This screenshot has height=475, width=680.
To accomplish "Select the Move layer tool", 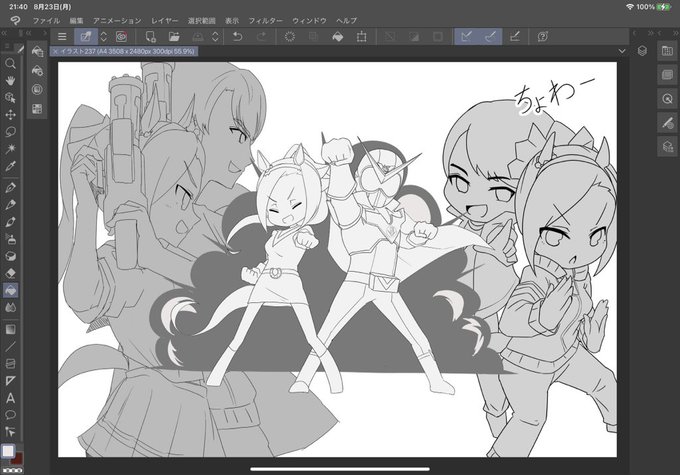I will (10, 115).
